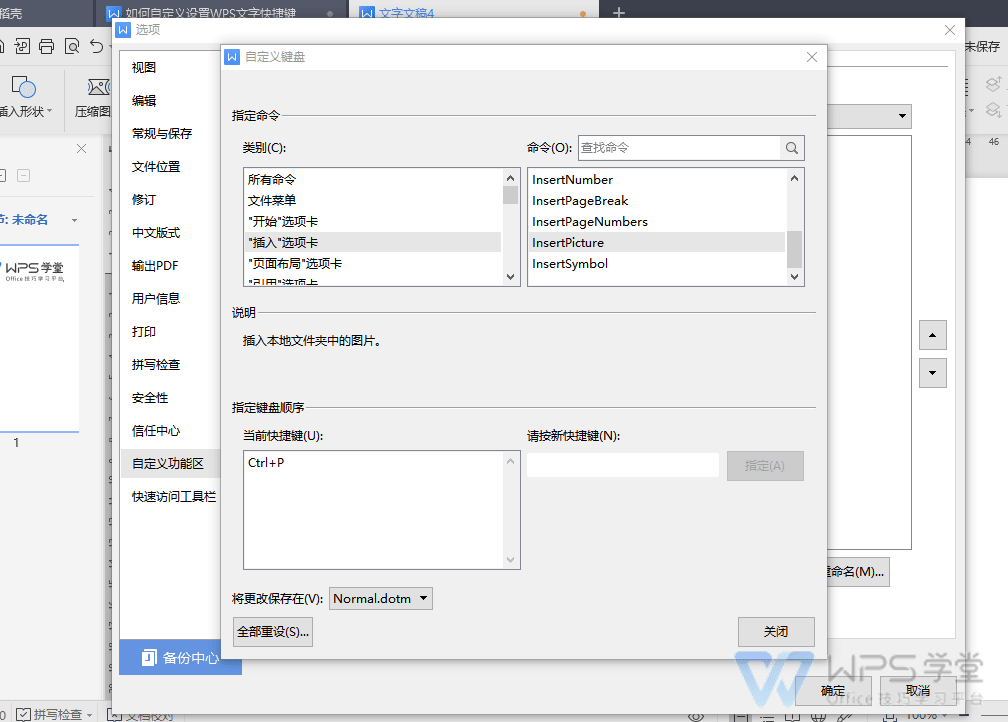Select "开始"选项卡 category

373,222
